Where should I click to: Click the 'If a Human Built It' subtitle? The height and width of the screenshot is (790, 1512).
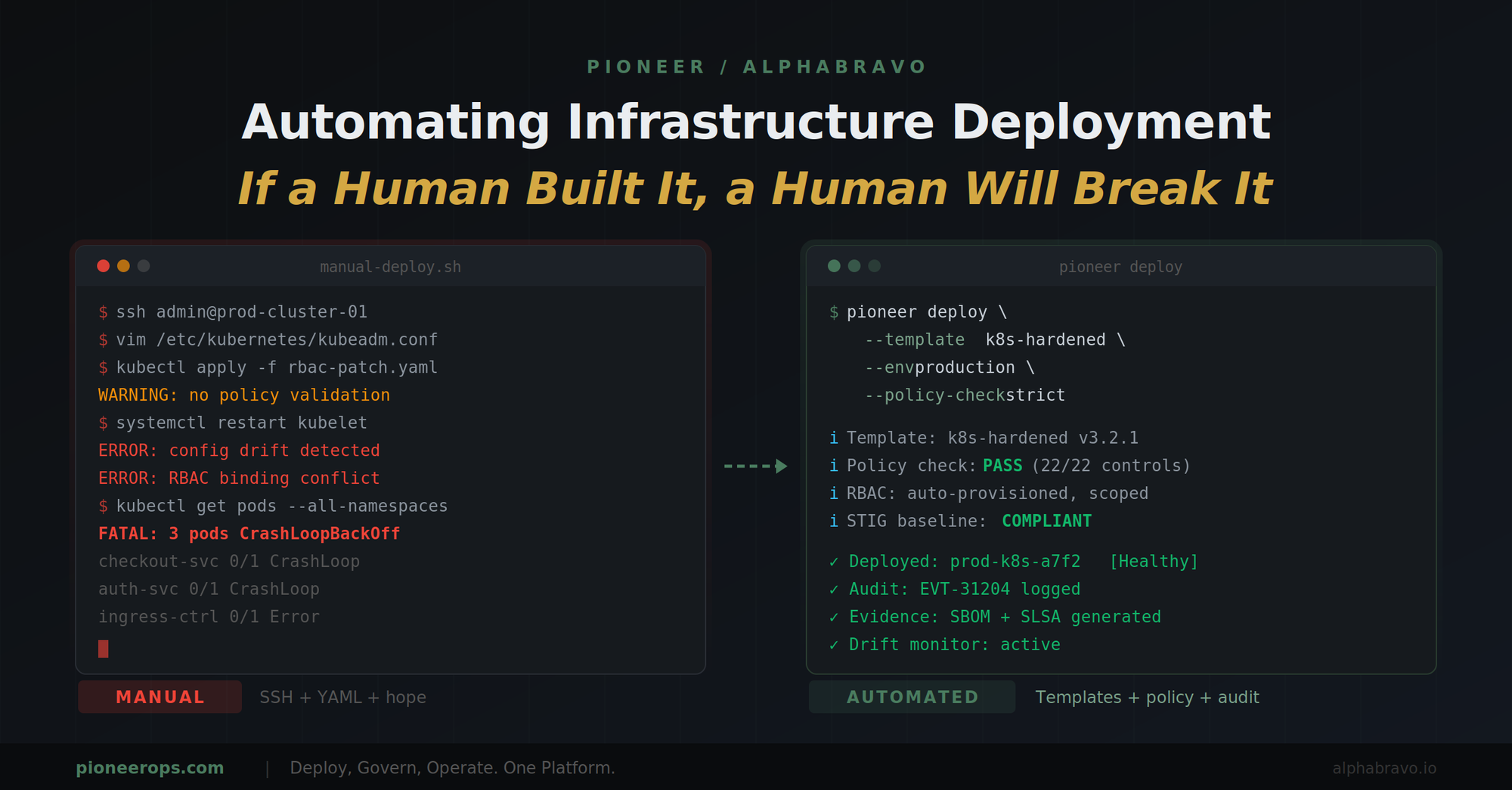(x=755, y=188)
